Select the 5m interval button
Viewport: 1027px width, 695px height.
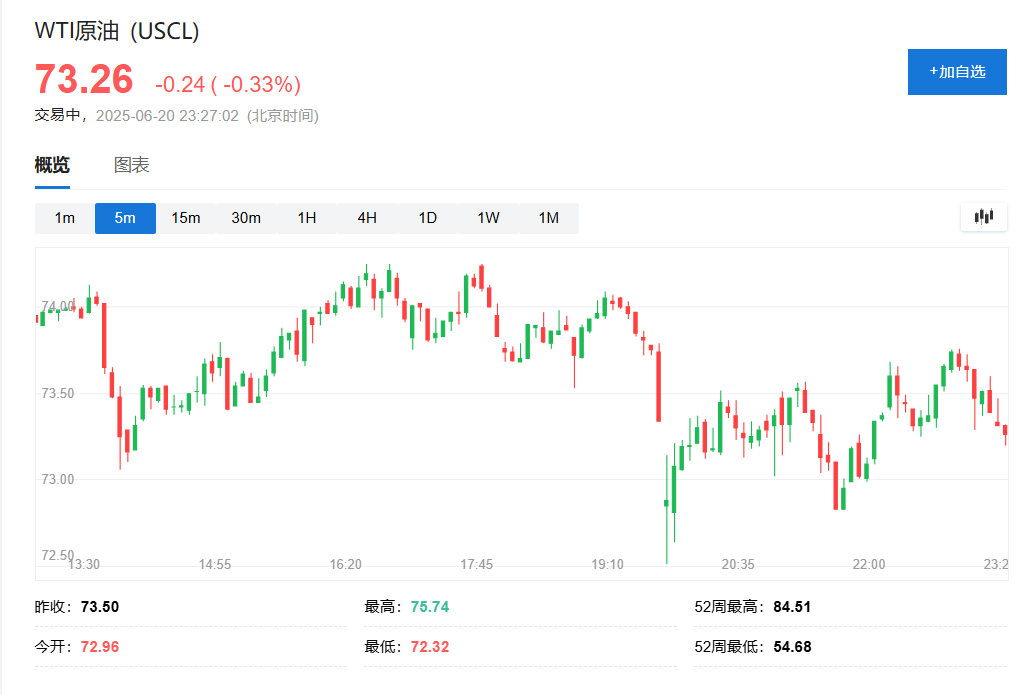(x=125, y=218)
